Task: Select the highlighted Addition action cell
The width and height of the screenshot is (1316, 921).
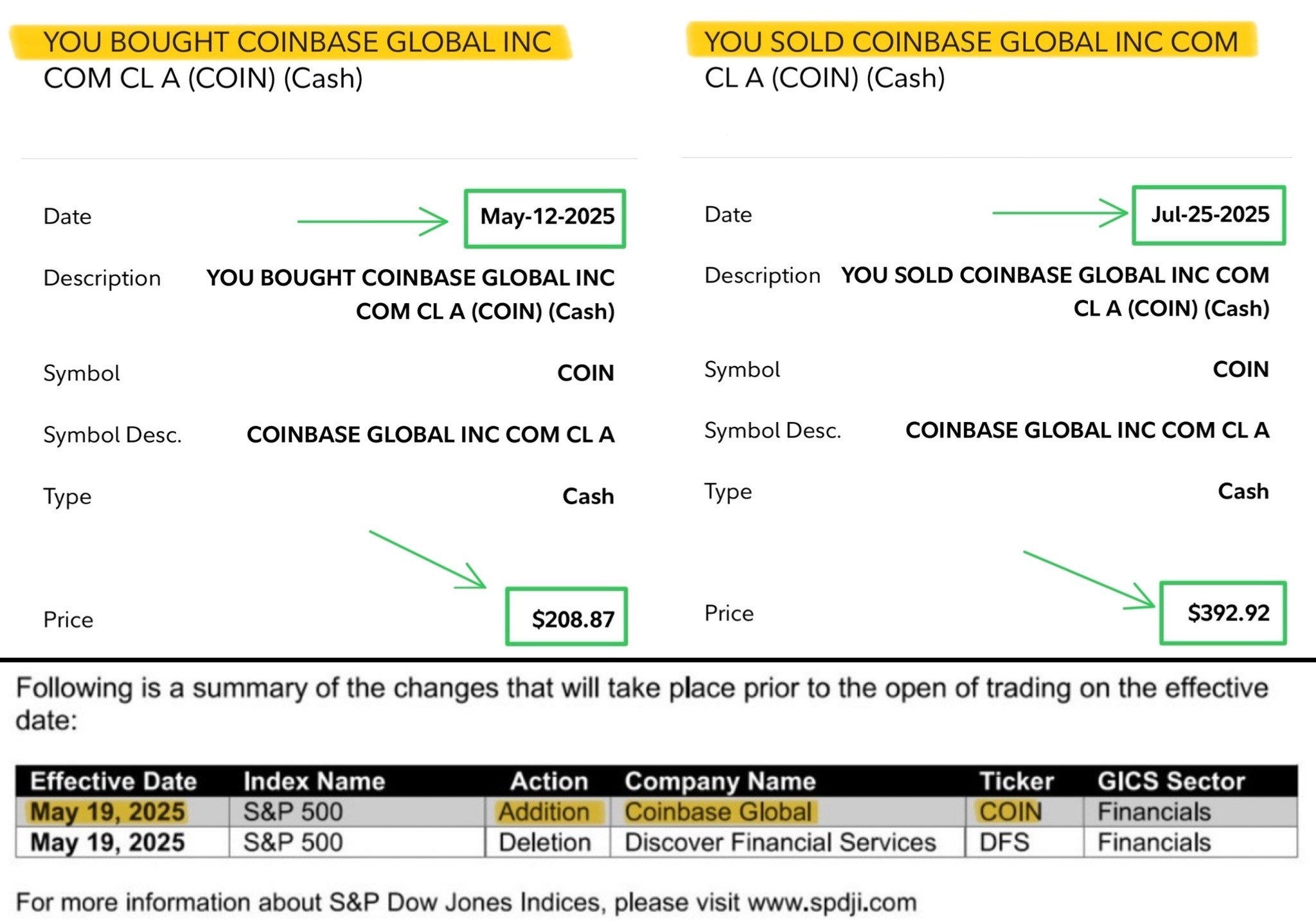Action: (544, 812)
